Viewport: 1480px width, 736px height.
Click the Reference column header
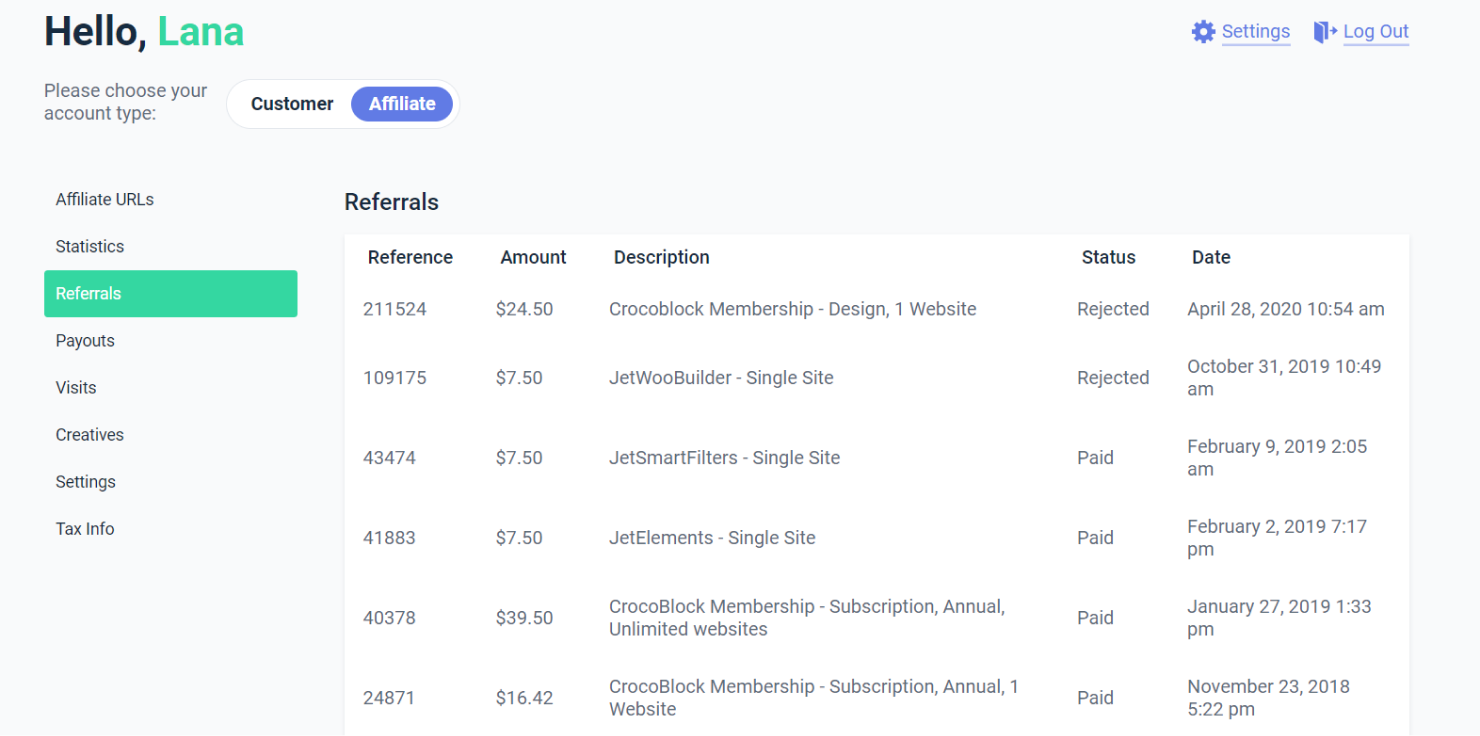pos(410,257)
